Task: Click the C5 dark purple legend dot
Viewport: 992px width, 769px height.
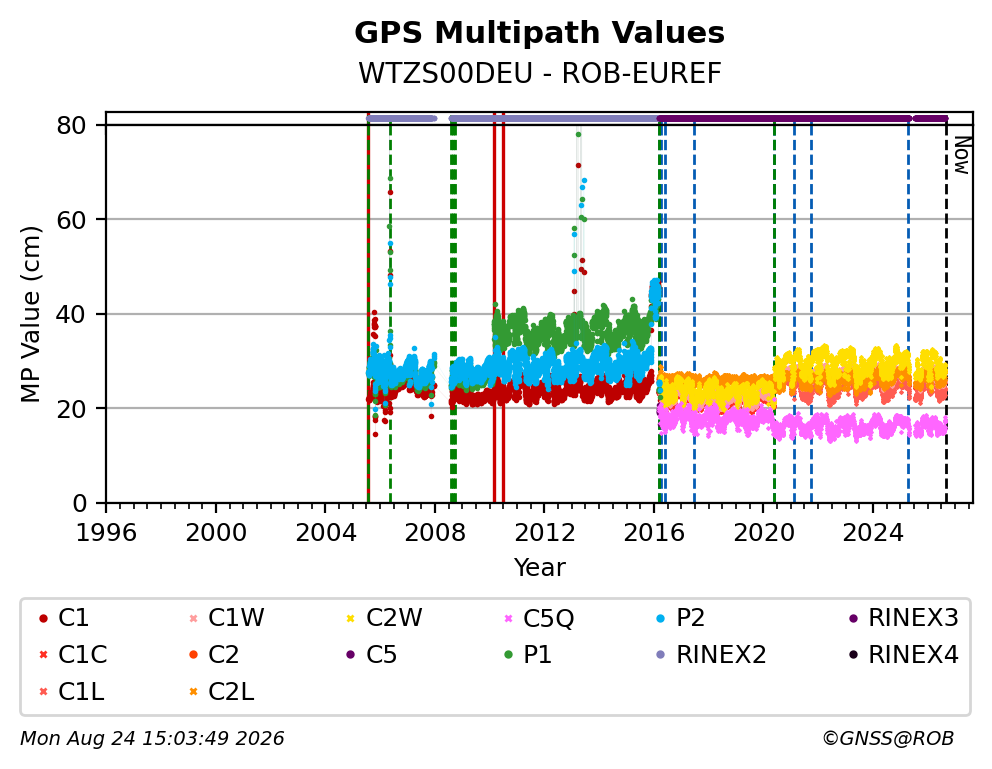Action: [350, 655]
